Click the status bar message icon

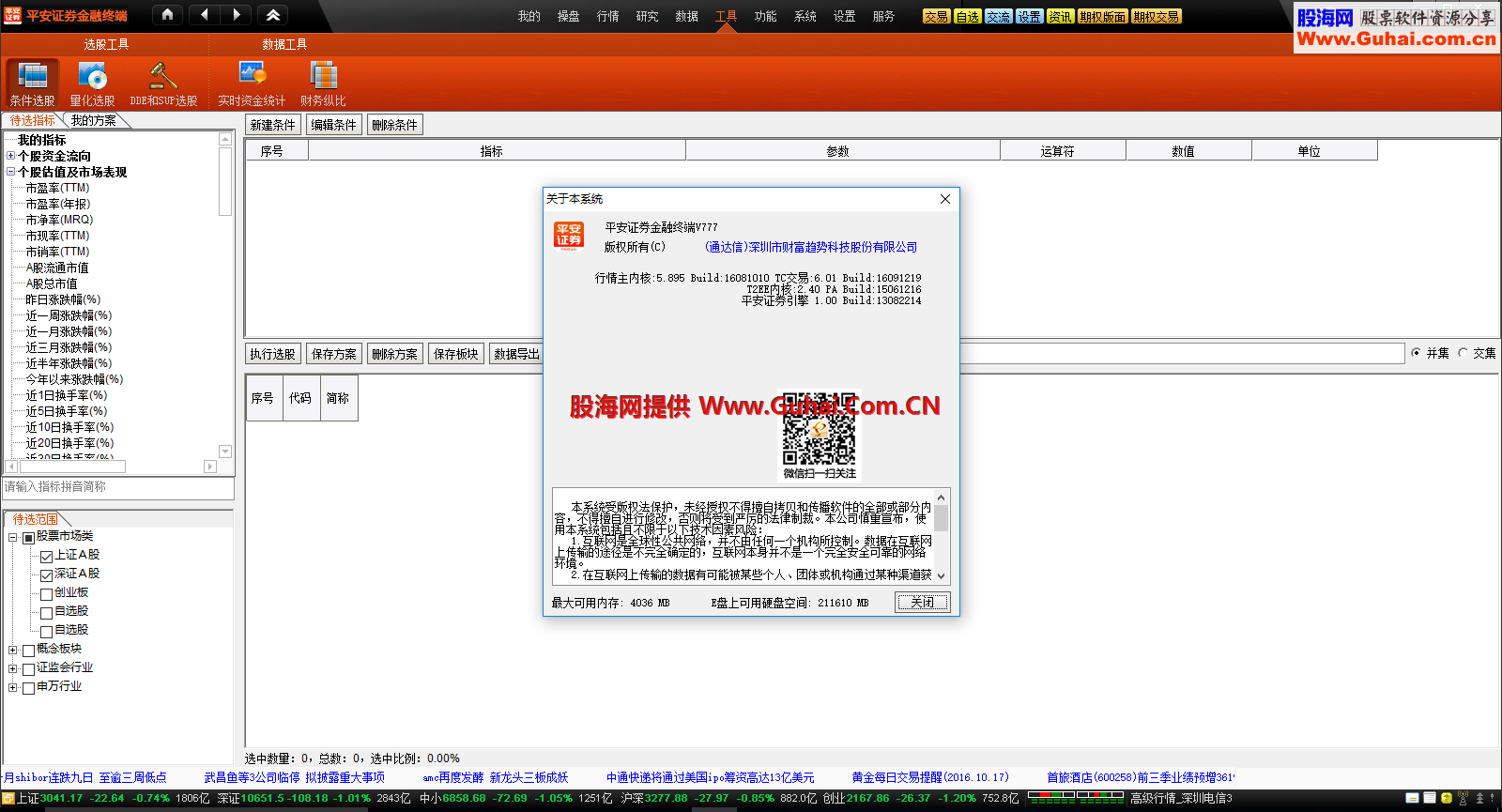pyautogui.click(x=1412, y=798)
